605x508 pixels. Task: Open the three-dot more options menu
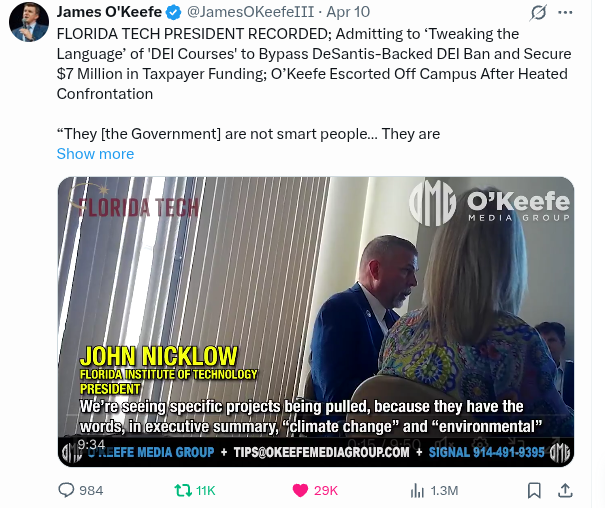point(565,13)
